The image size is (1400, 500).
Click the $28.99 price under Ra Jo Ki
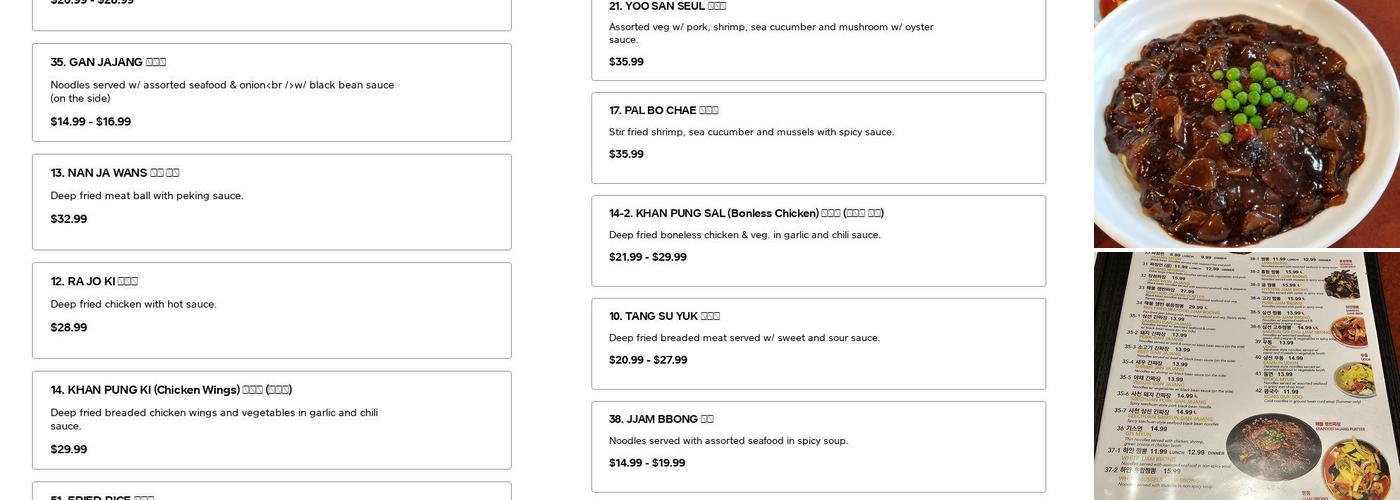tap(69, 328)
